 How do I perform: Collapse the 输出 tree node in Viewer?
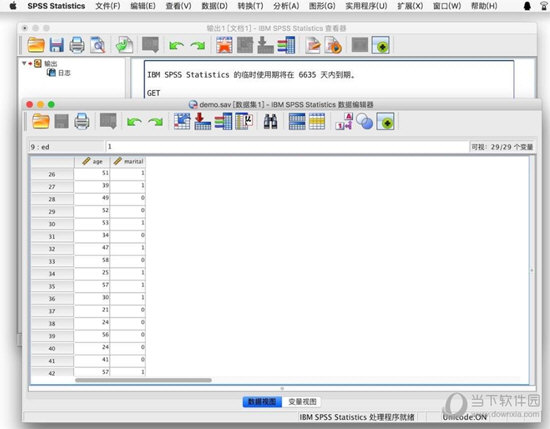[x=24, y=63]
